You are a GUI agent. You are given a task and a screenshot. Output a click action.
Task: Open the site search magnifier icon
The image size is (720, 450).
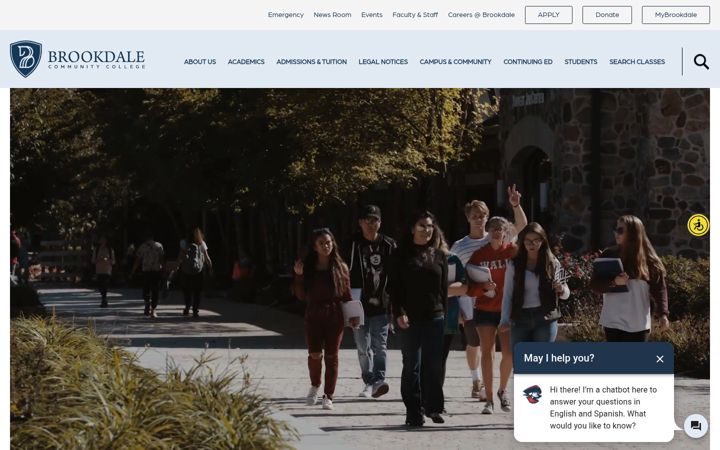click(701, 62)
